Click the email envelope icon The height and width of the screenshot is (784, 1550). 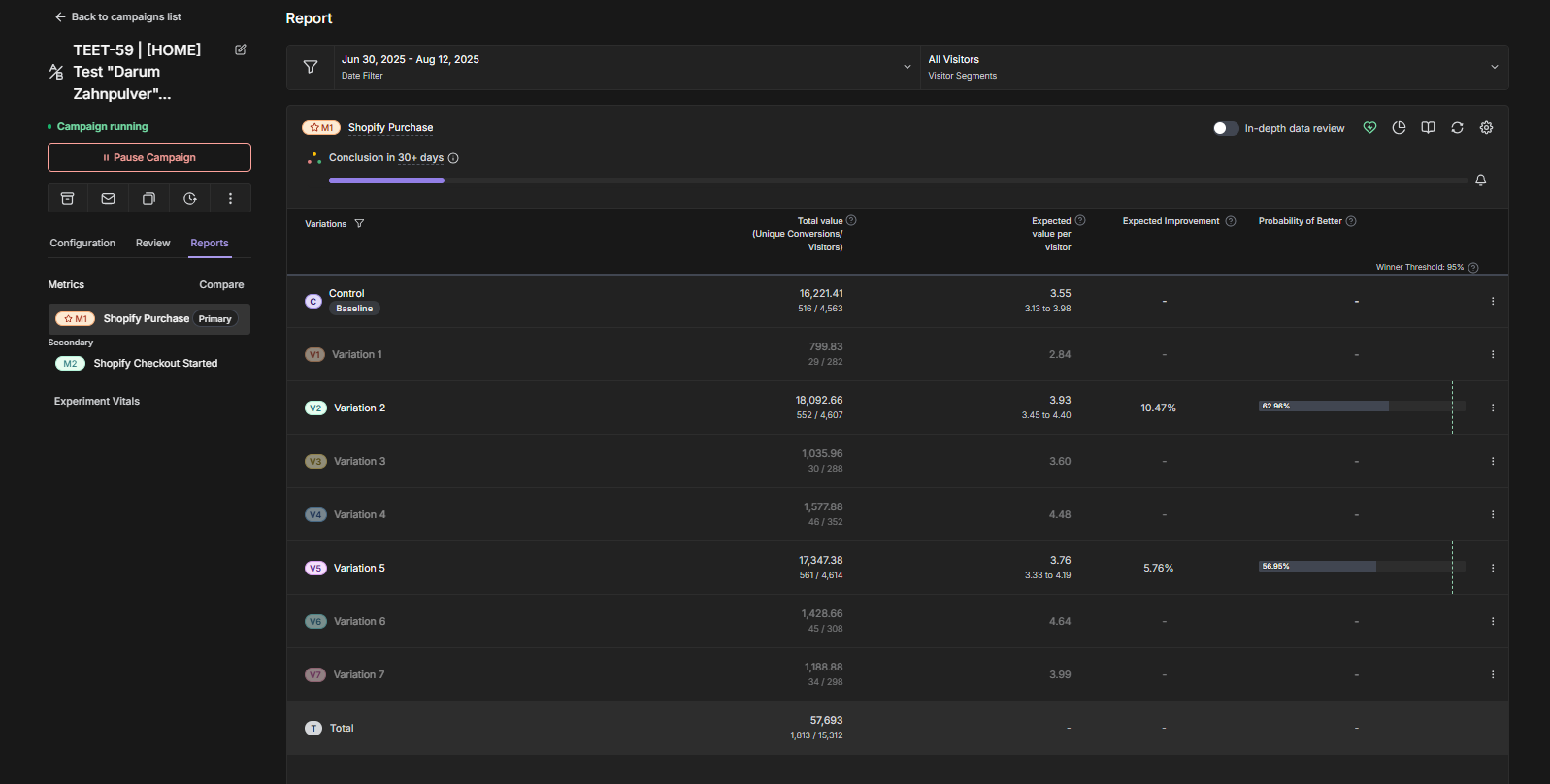[x=109, y=198]
